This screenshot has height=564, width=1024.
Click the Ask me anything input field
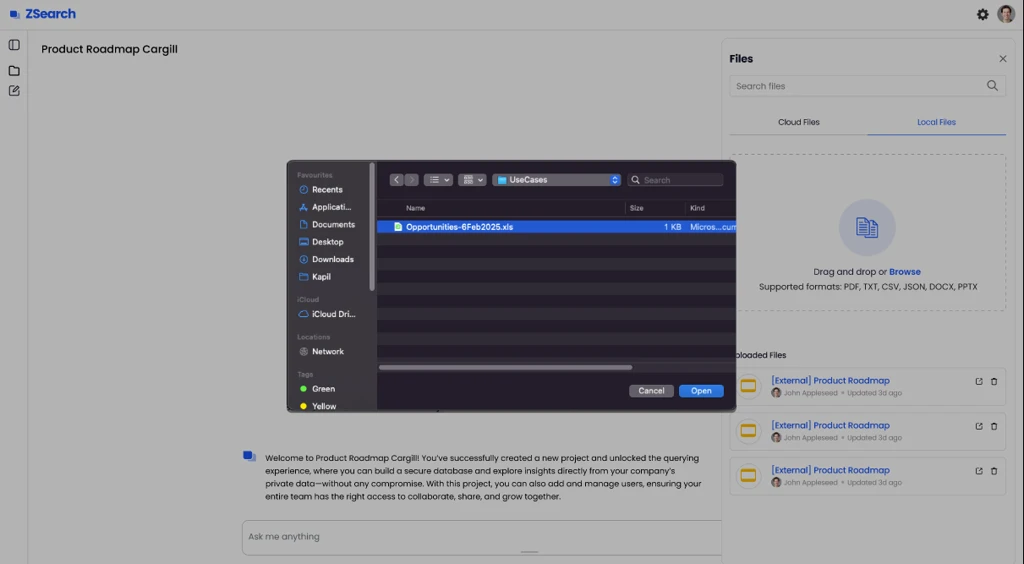click(480, 537)
